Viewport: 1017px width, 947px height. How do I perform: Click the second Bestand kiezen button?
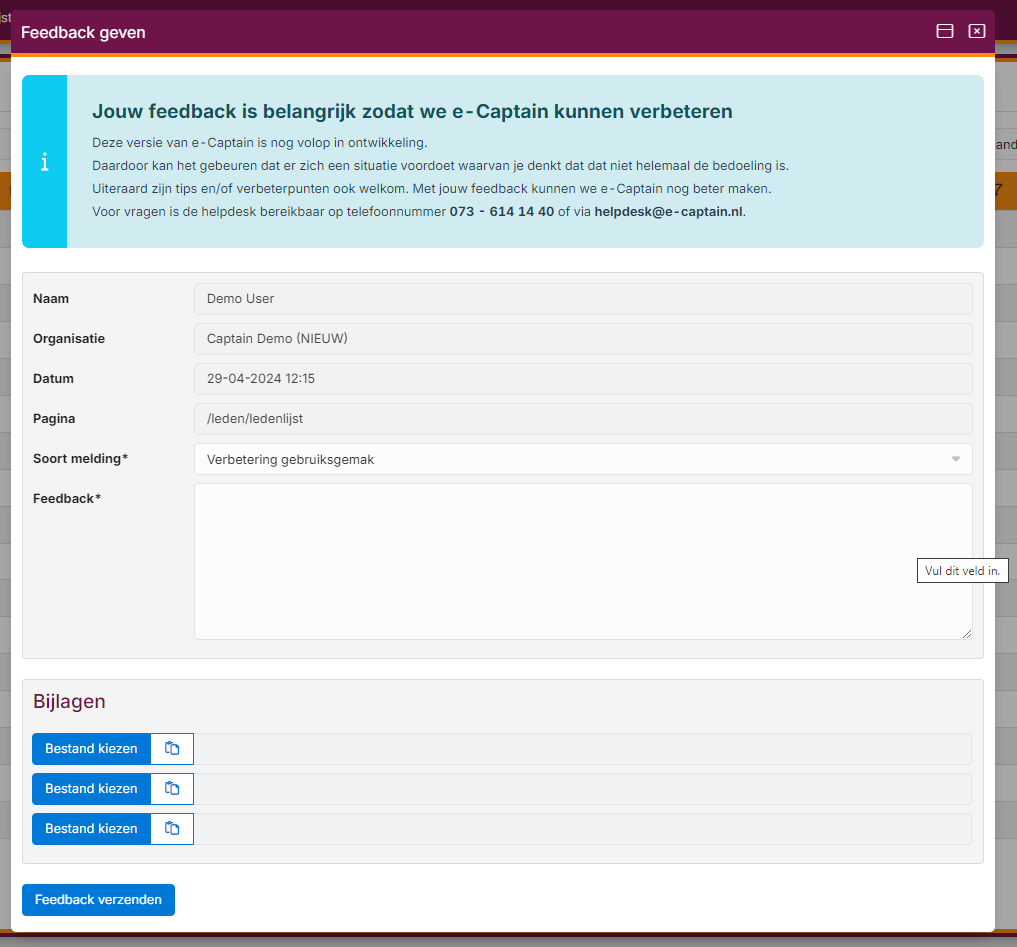click(x=91, y=789)
